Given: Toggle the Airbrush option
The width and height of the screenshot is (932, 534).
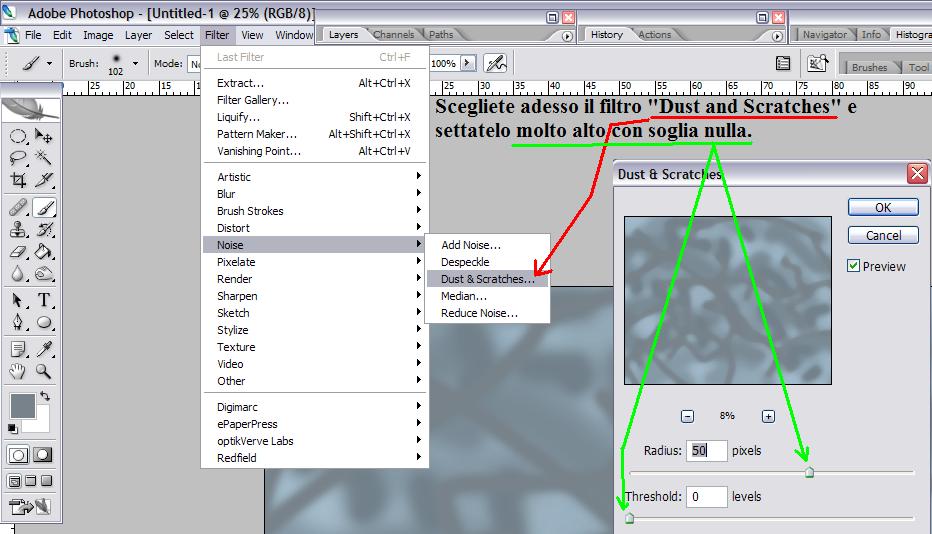Looking at the screenshot, I should click(496, 63).
